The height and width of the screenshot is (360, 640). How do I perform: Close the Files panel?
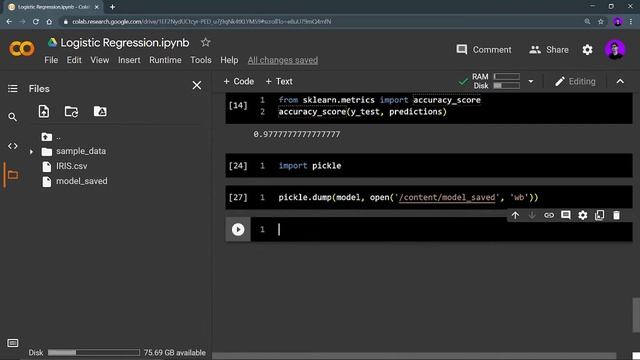click(x=197, y=85)
